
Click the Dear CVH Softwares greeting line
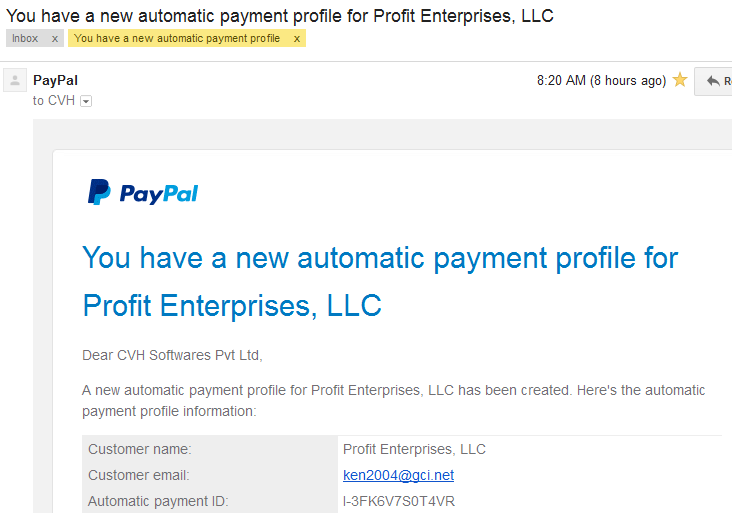click(172, 355)
